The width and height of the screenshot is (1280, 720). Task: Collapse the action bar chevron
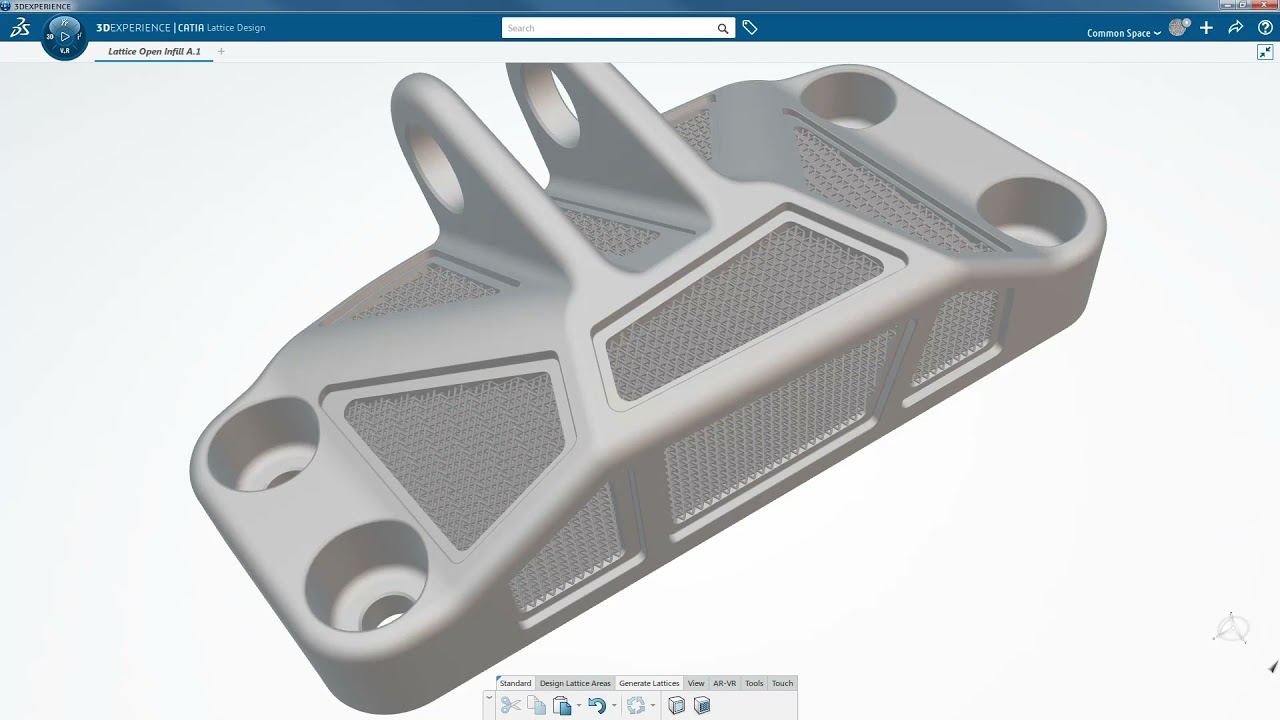click(489, 698)
